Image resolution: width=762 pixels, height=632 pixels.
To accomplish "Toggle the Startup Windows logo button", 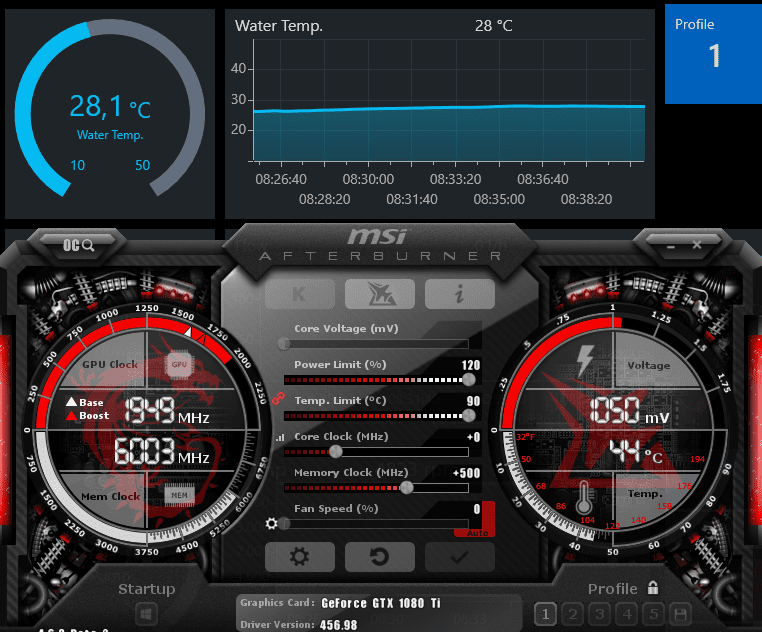I will (x=146, y=614).
